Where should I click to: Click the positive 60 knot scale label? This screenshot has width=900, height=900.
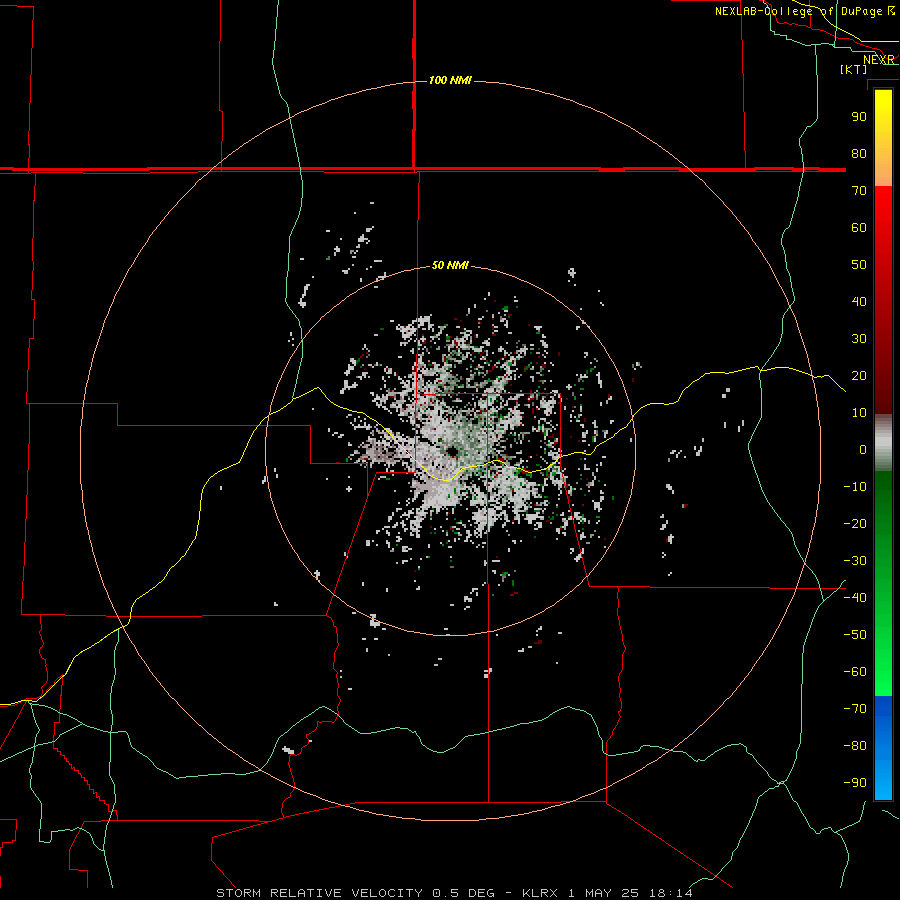[859, 227]
